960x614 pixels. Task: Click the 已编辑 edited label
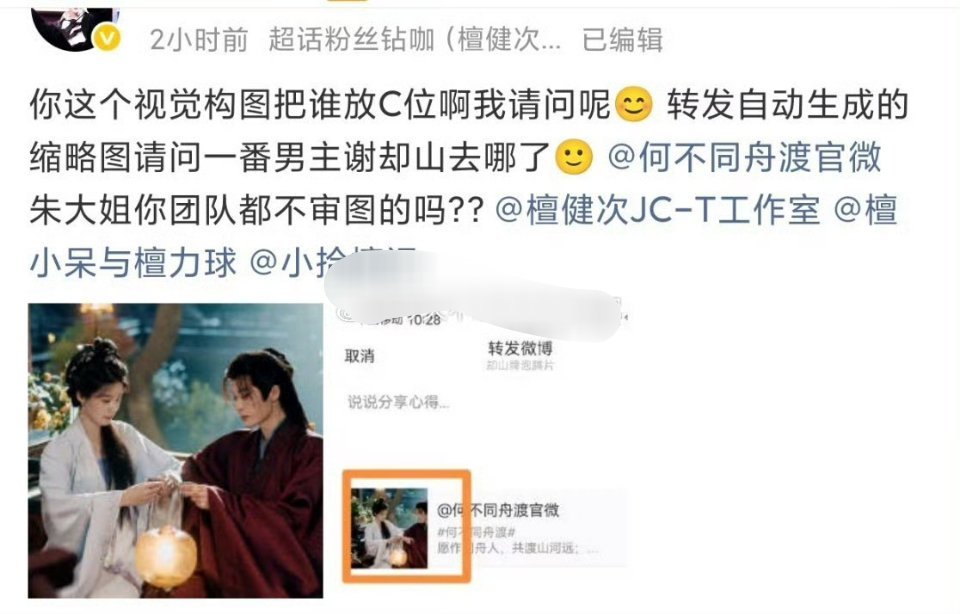tap(622, 40)
